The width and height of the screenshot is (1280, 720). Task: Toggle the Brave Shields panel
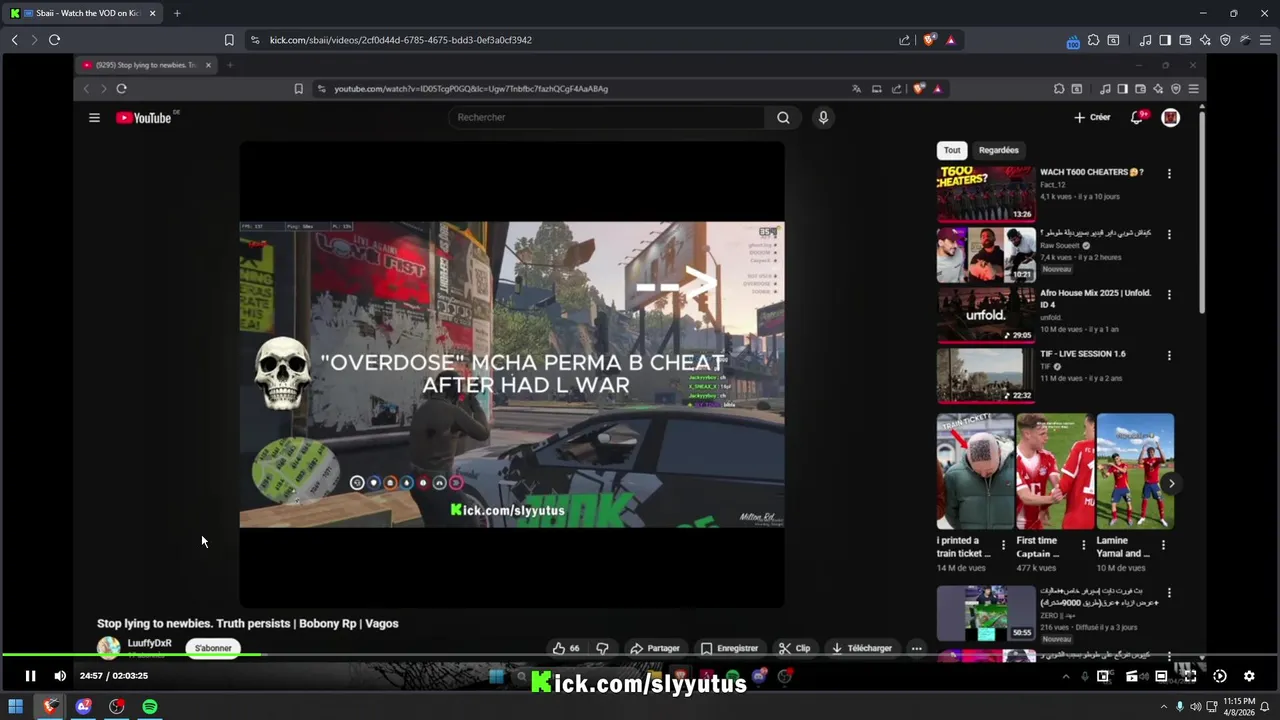pyautogui.click(x=929, y=40)
